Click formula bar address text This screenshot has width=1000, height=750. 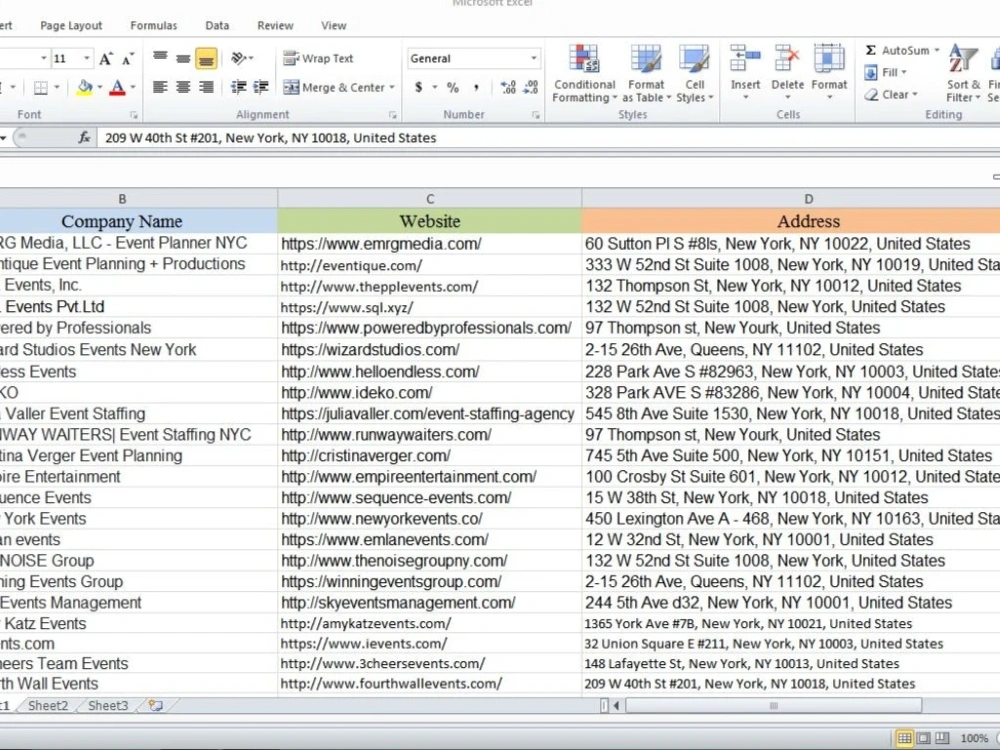coord(270,138)
